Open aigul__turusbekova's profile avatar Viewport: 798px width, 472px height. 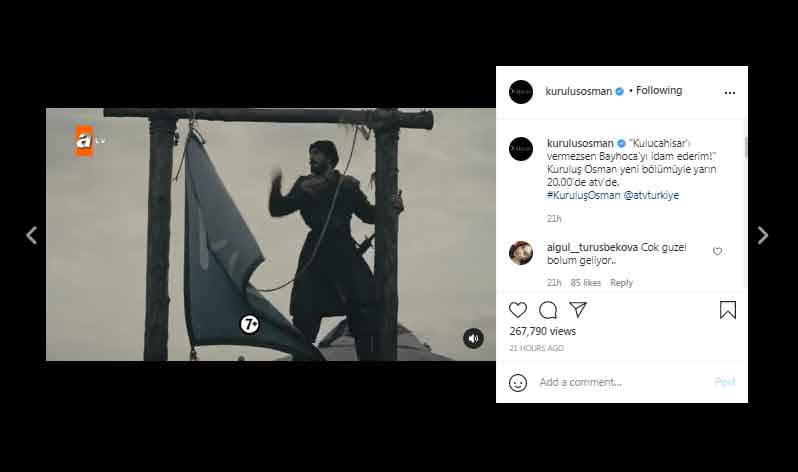[521, 252]
